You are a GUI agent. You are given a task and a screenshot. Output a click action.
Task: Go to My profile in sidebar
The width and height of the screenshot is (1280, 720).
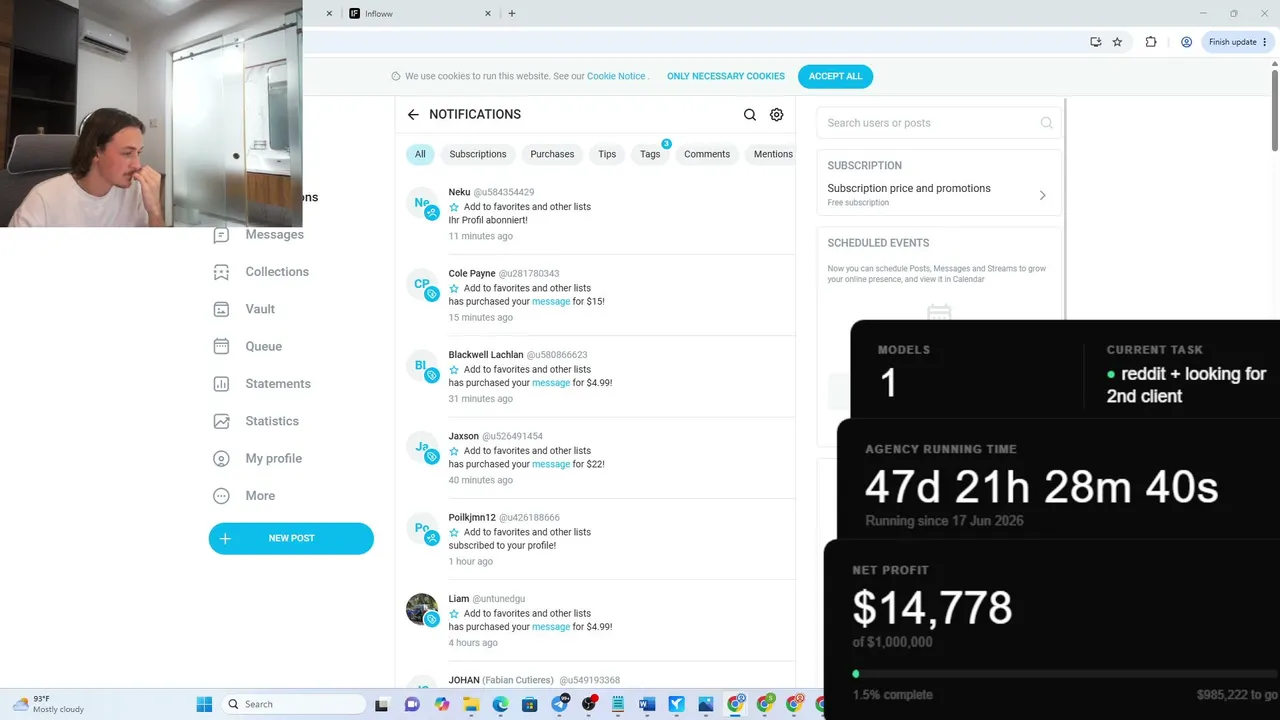tap(258, 458)
